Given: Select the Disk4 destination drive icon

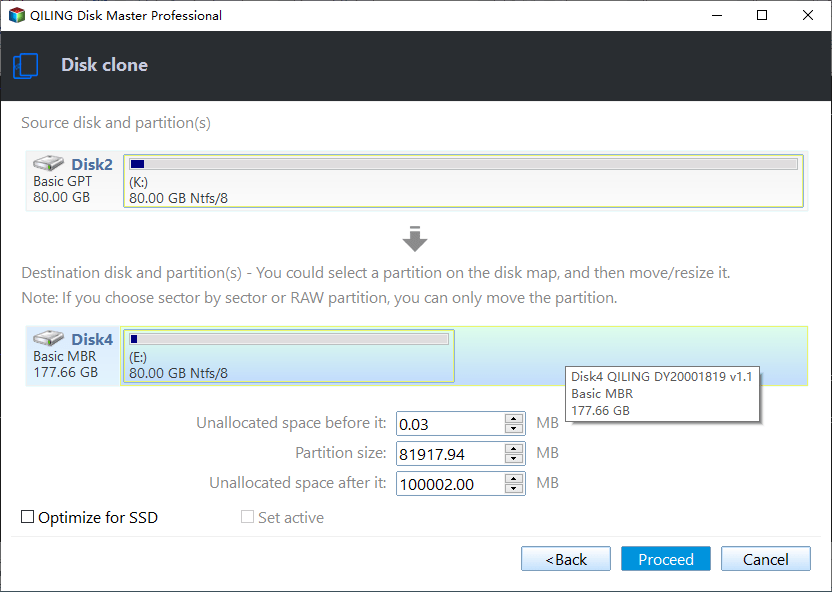Looking at the screenshot, I should click(48, 338).
